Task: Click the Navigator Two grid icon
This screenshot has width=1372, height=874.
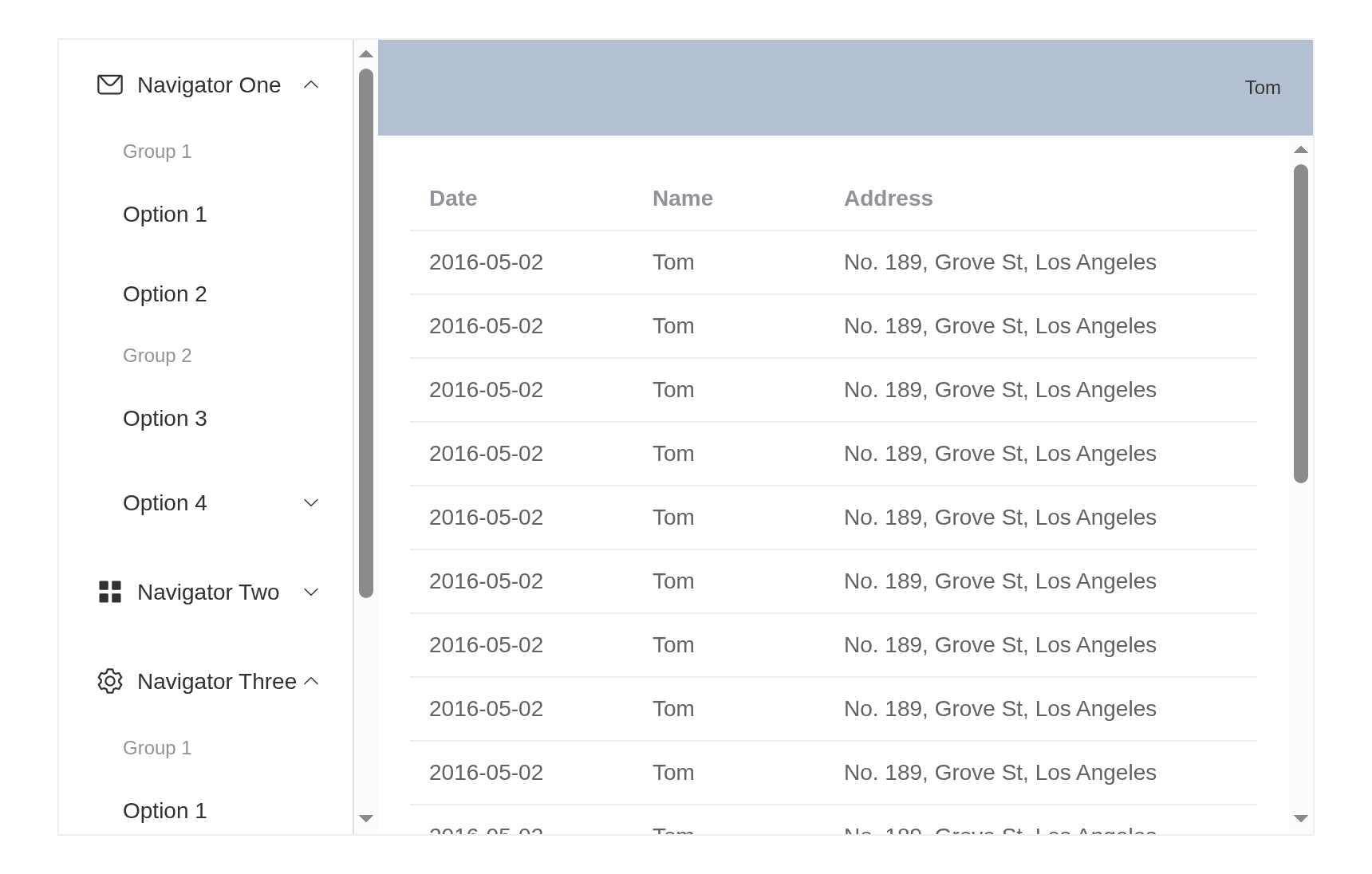Action: 110,592
